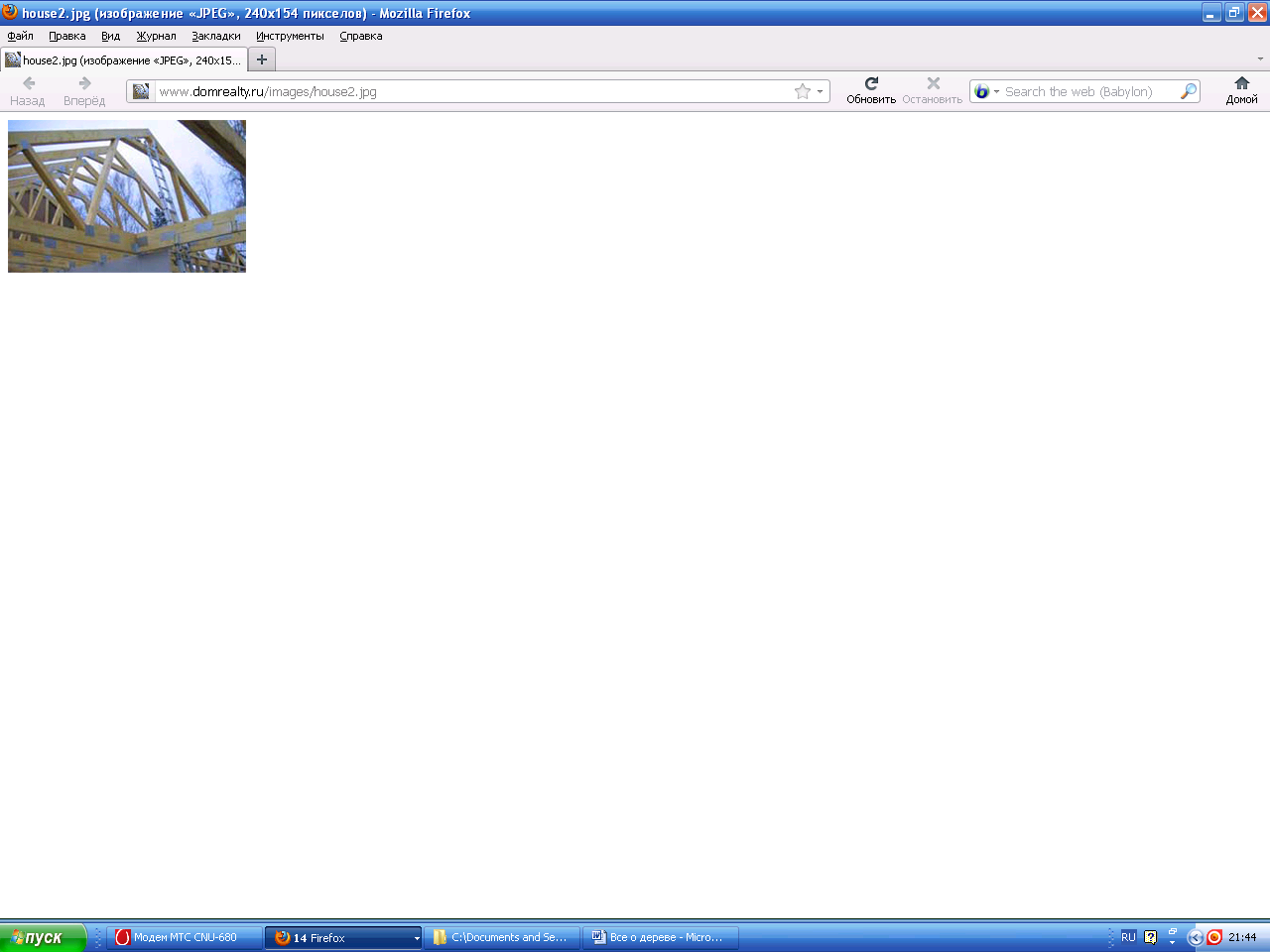Close the Firefox window
Viewport: 1270px width, 952px height.
click(1257, 13)
